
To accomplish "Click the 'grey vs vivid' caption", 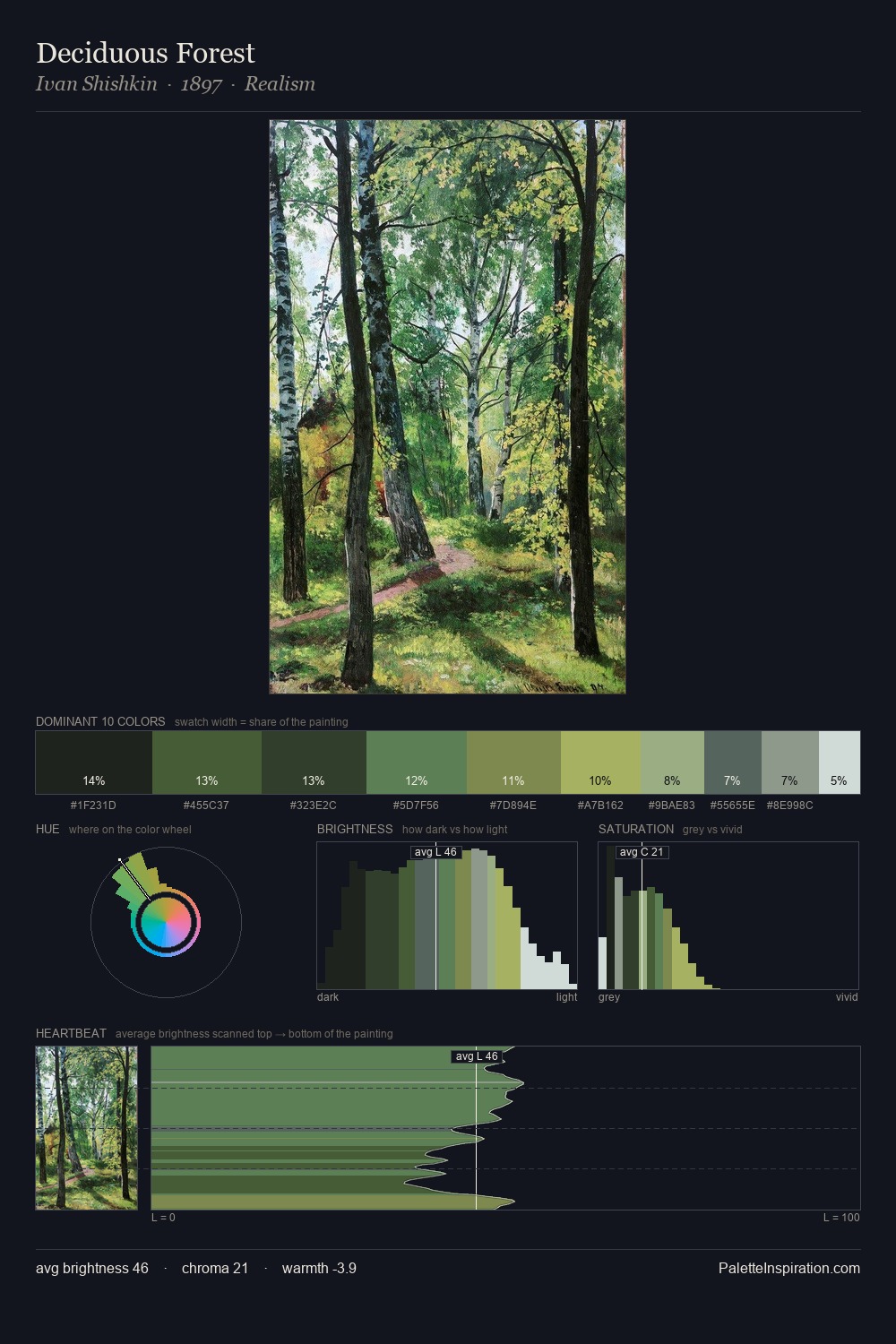I will 712,830.
